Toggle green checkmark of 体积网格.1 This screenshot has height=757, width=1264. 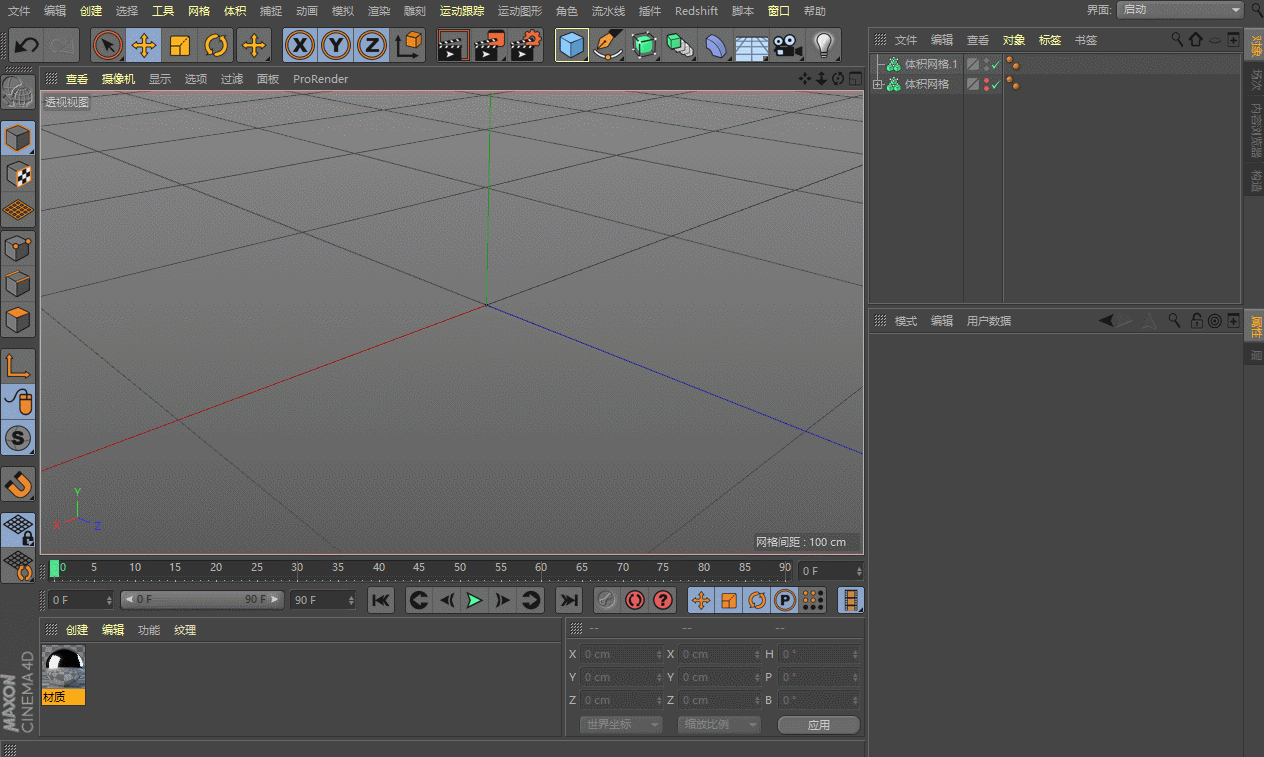pyautogui.click(x=996, y=64)
